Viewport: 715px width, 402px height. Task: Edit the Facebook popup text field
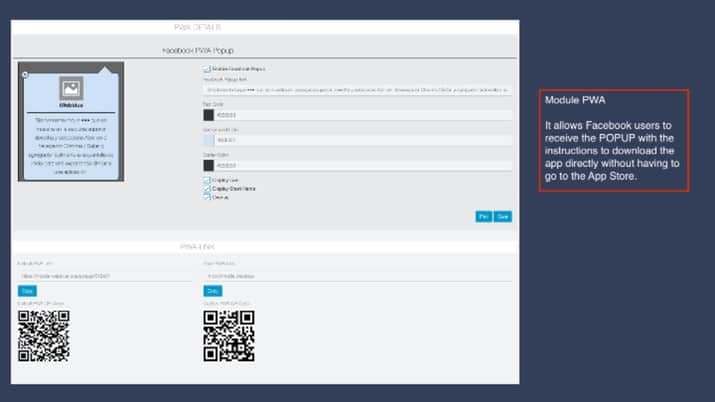358,90
